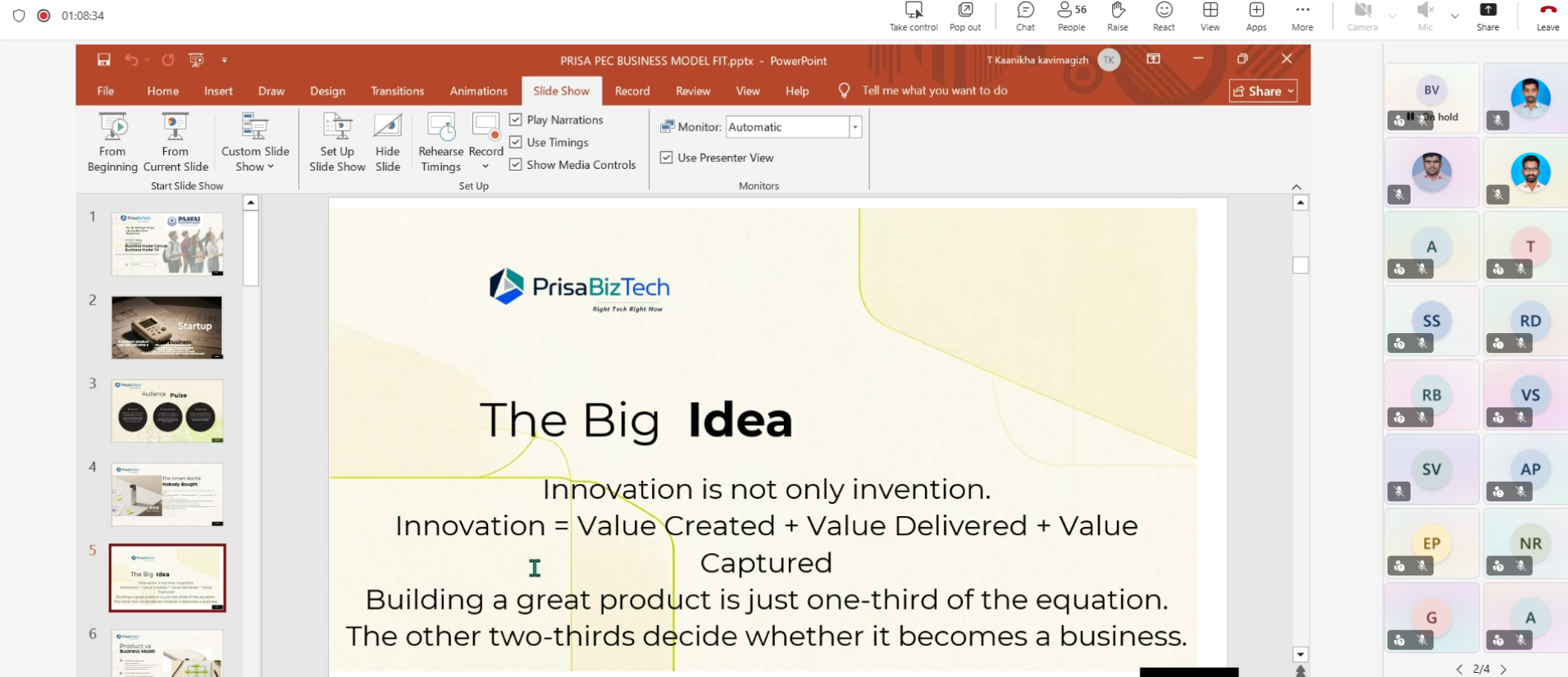Image resolution: width=1568 pixels, height=677 pixels.
Task: Click the BV participant tile
Action: (1432, 98)
